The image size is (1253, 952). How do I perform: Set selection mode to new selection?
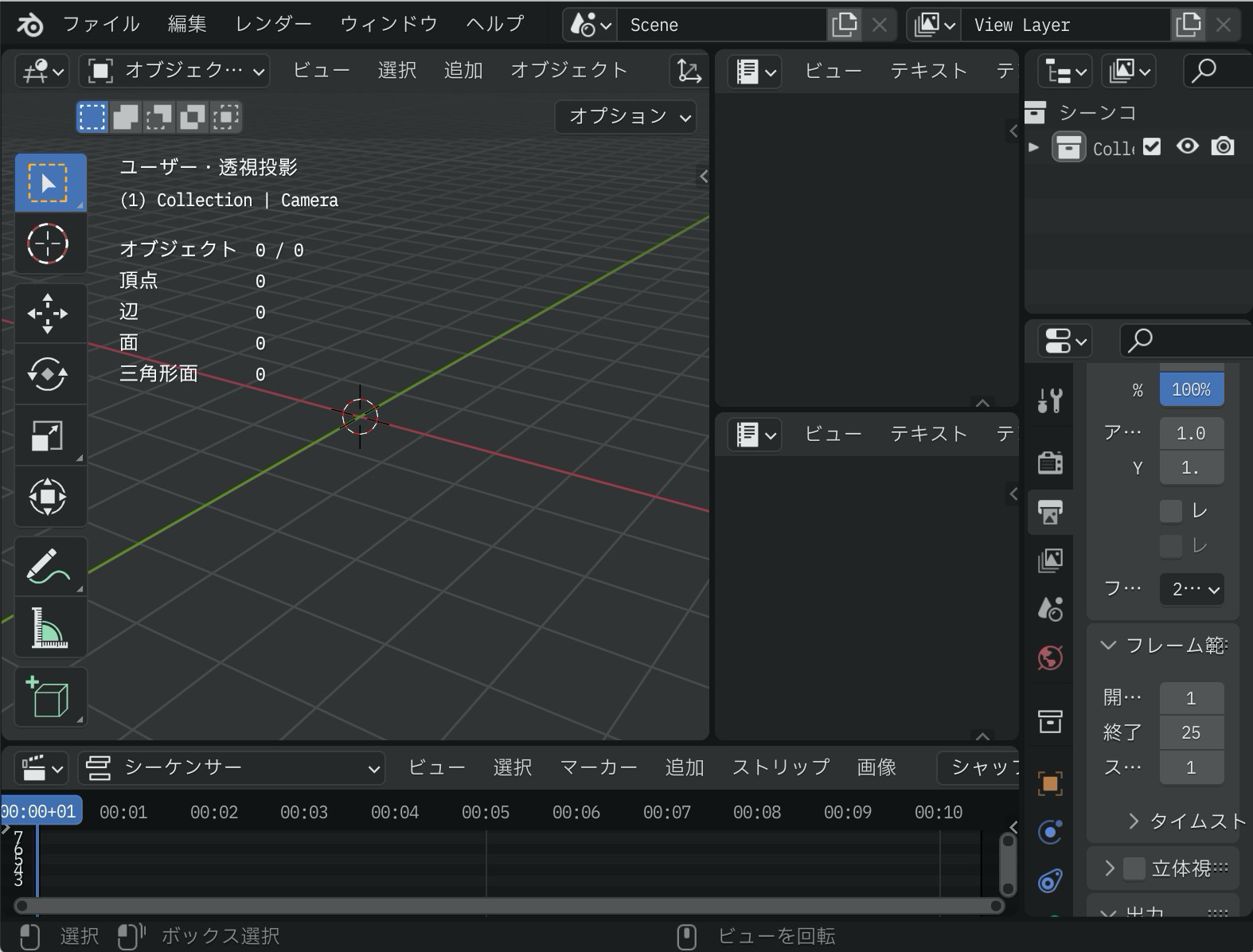(x=92, y=117)
